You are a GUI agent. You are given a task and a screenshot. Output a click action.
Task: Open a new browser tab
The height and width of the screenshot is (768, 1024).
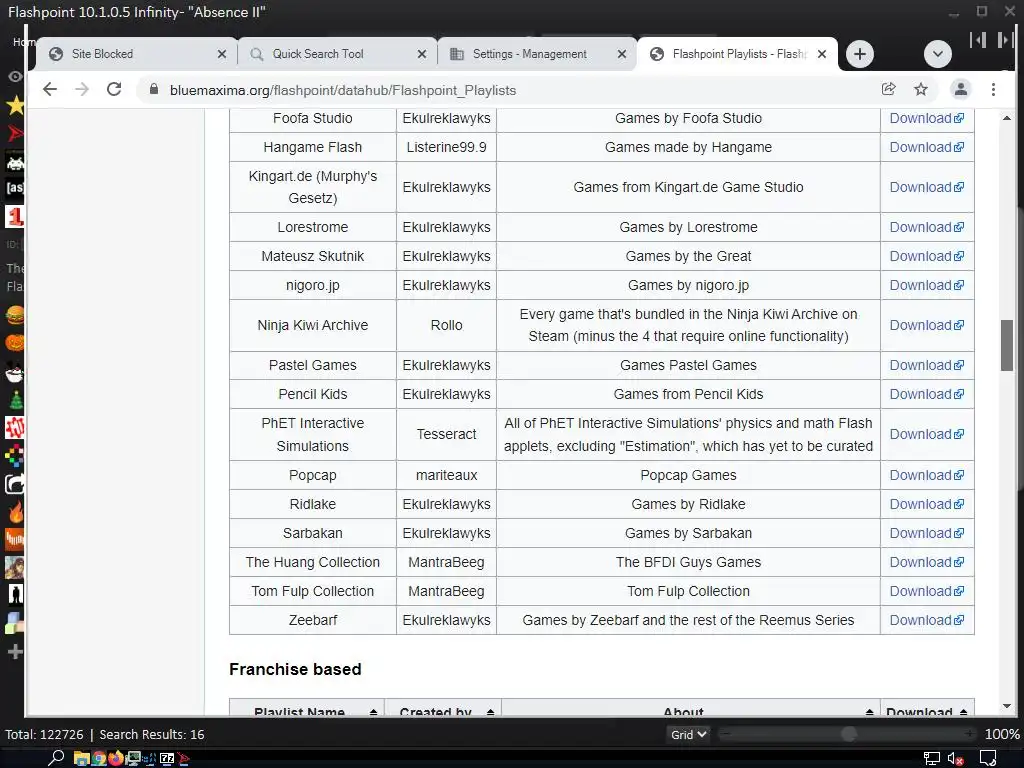859,54
